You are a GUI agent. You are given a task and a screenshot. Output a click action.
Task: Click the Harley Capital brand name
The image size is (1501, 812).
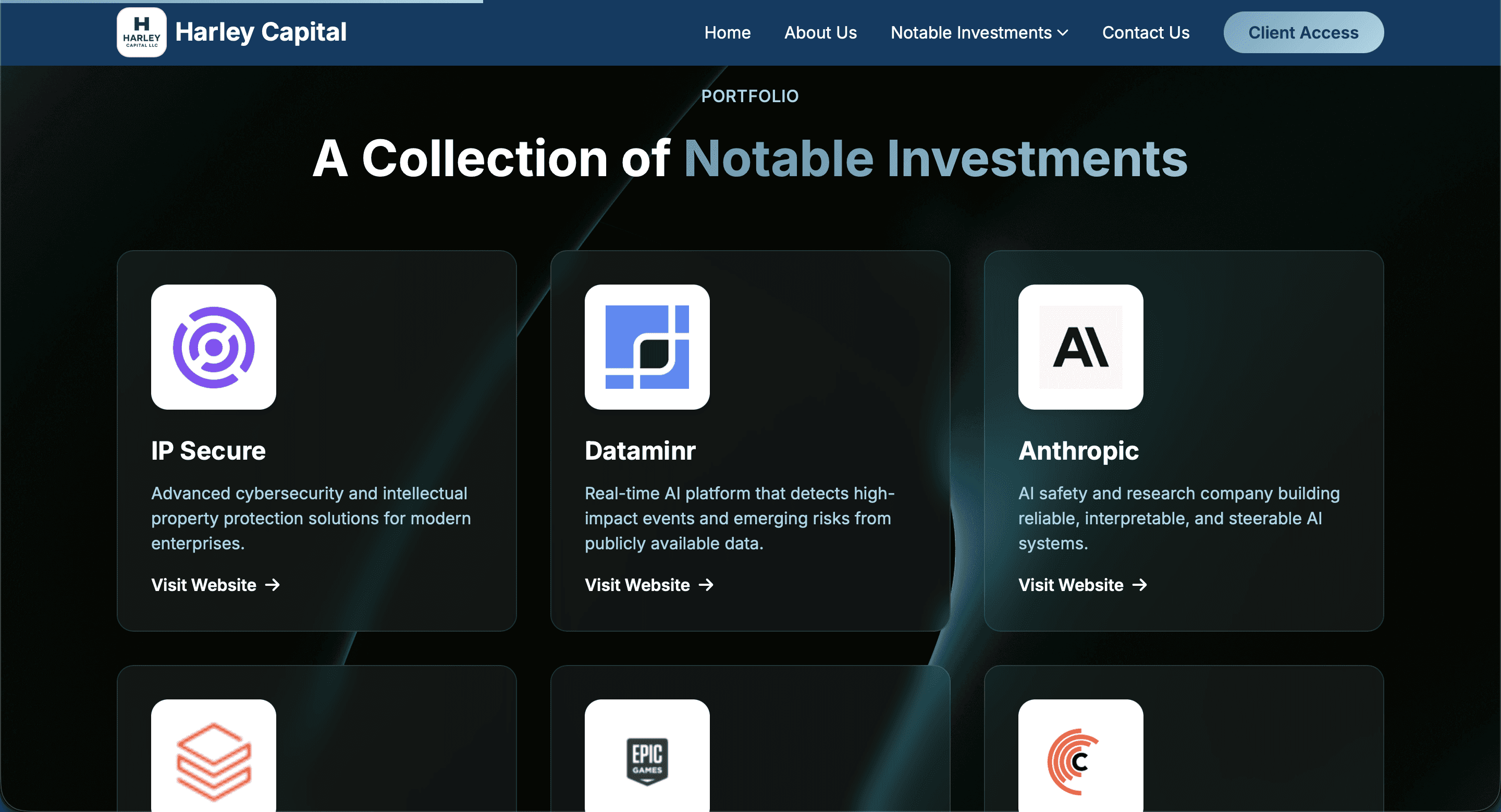coord(261,32)
